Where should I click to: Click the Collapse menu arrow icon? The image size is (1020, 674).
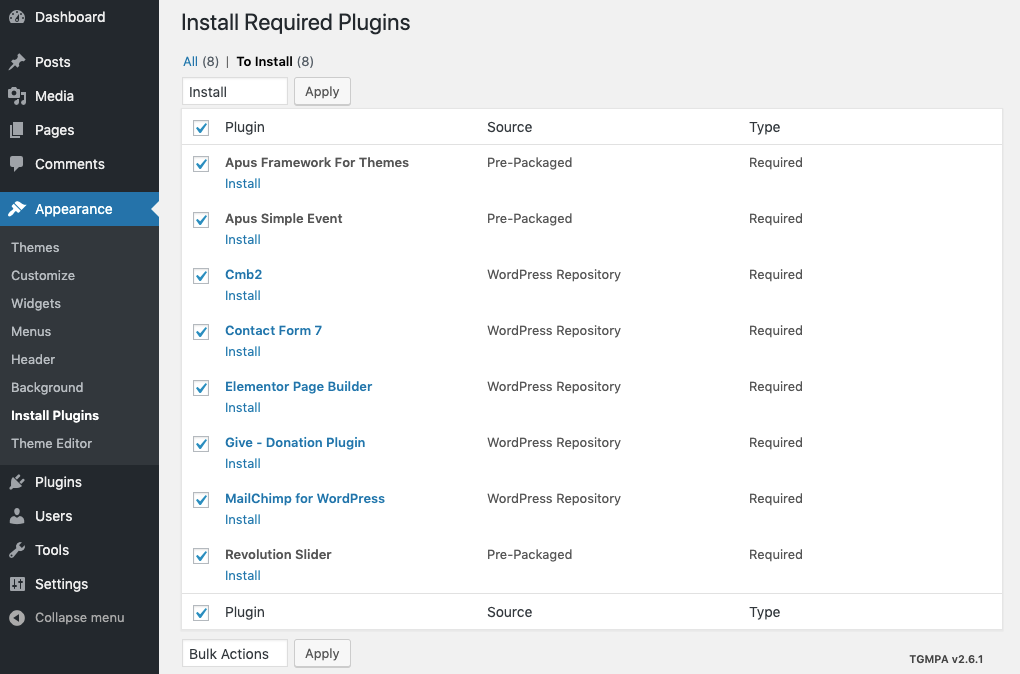[18, 617]
